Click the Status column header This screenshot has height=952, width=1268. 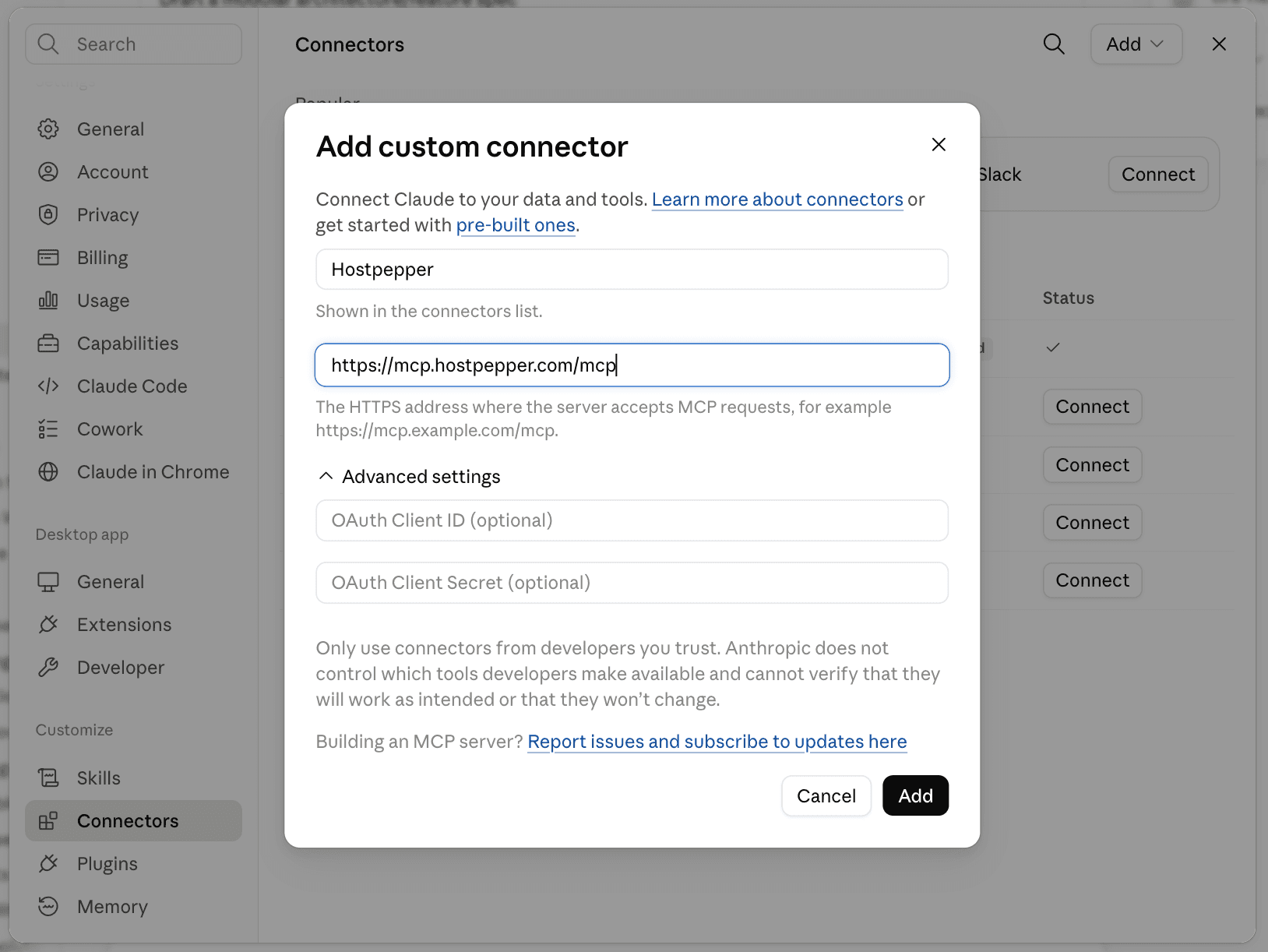point(1069,298)
